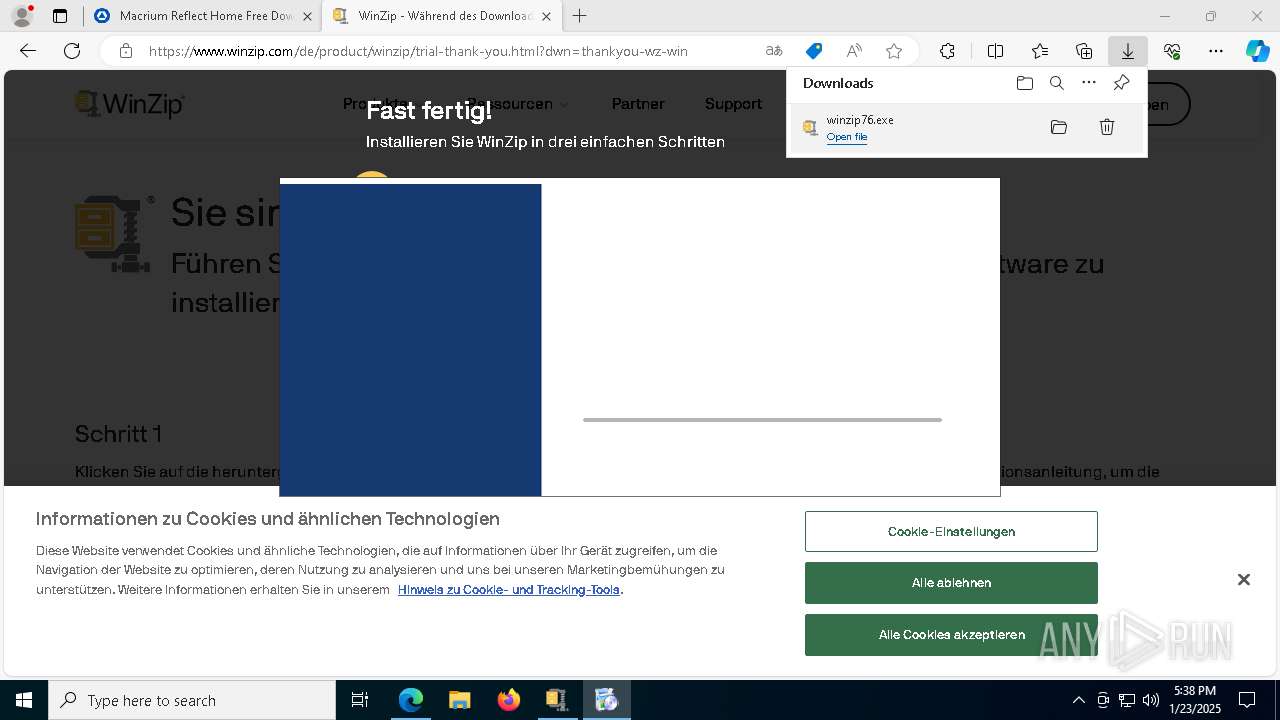Open Firefox from the taskbar

[x=509, y=700]
